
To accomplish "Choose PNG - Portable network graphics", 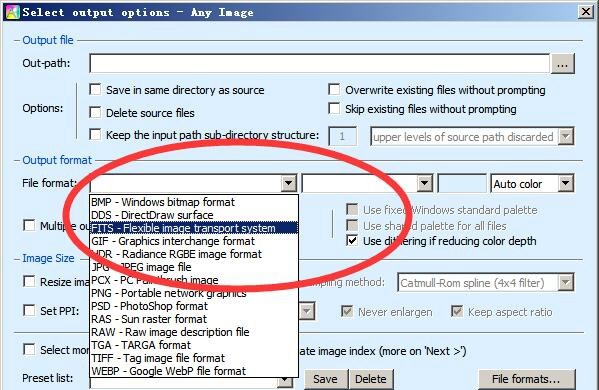I will pyautogui.click(x=194, y=293).
